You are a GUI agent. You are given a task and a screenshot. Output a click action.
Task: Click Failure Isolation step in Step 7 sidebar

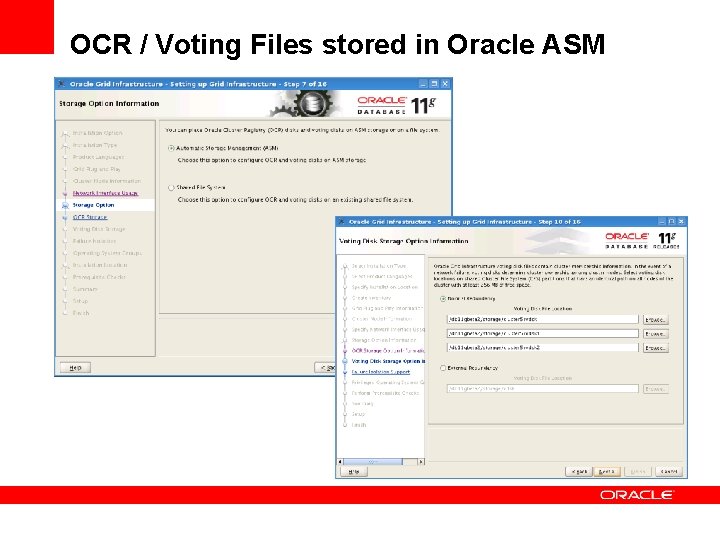coord(94,241)
